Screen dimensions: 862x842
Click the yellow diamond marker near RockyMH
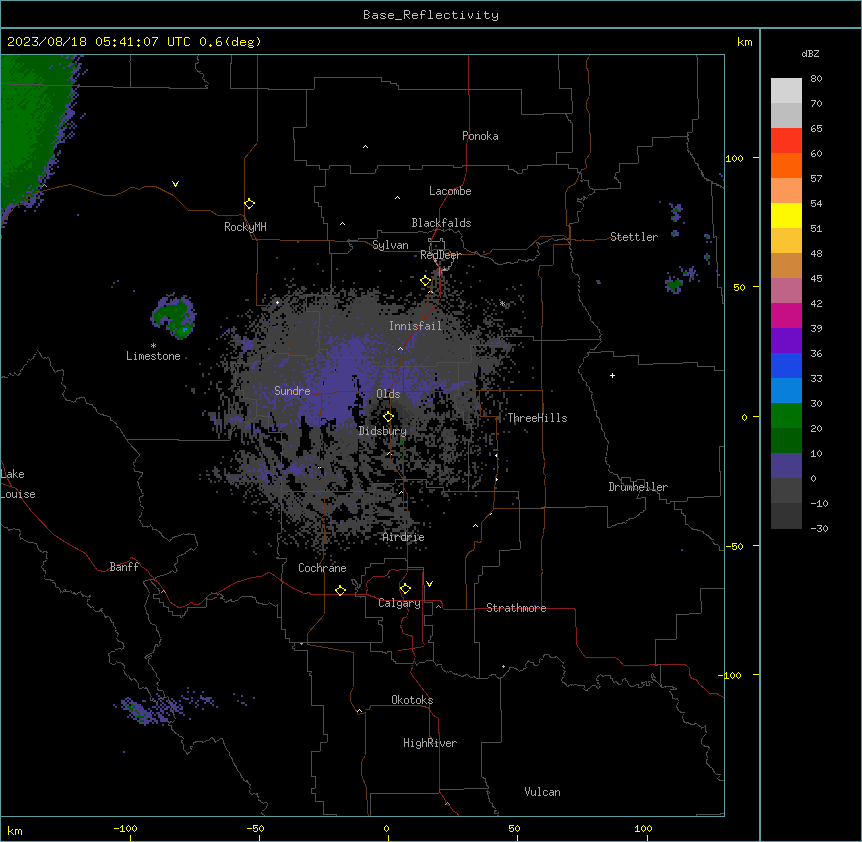tap(249, 204)
